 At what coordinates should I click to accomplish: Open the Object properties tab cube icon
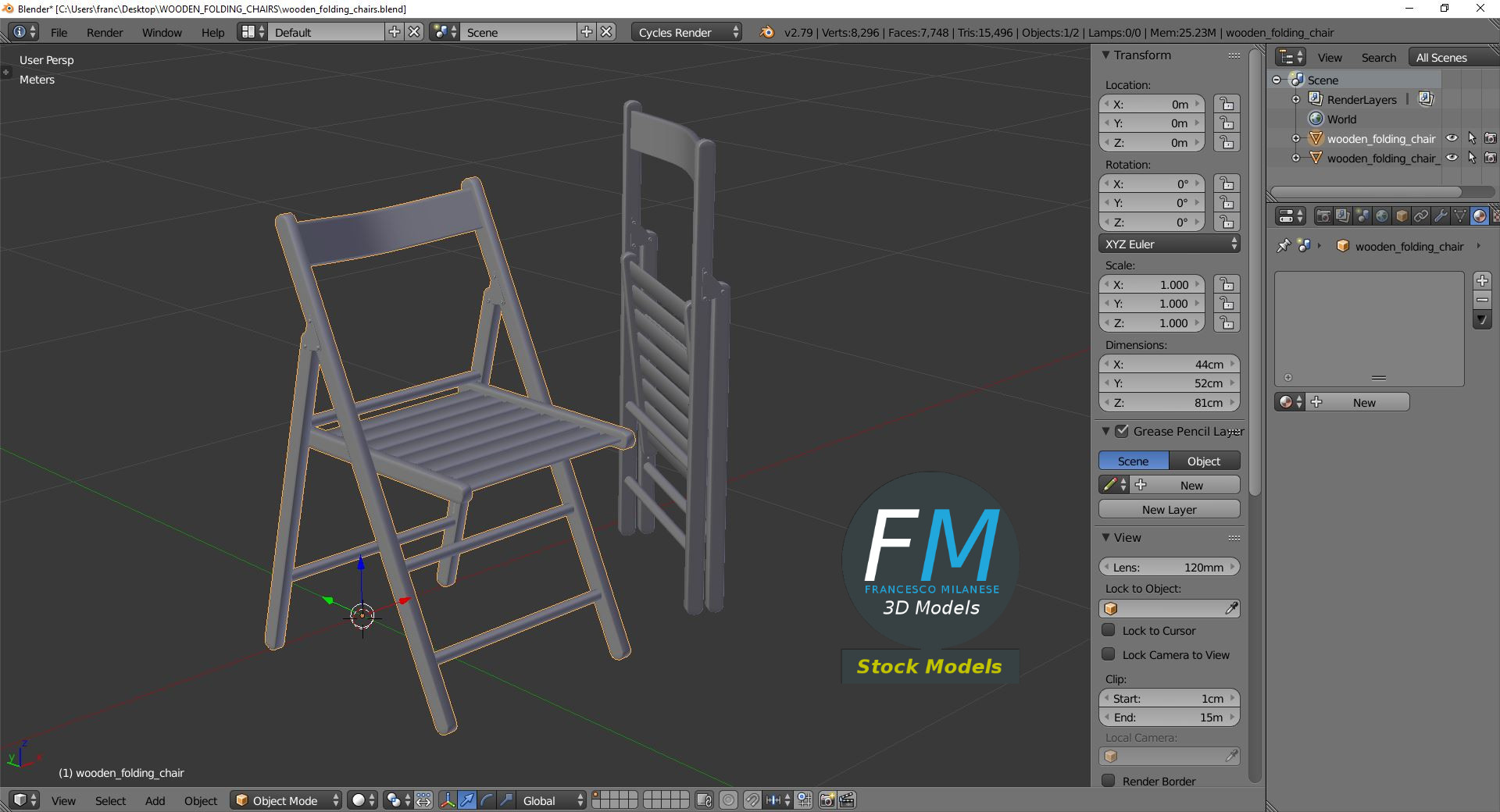1402,216
